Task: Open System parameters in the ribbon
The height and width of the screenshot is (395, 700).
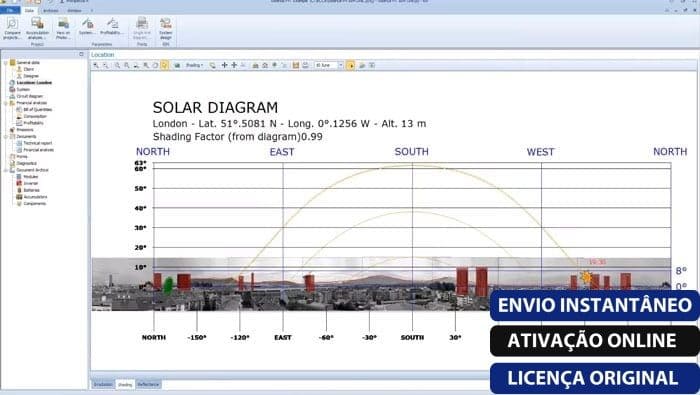Action: point(87,26)
